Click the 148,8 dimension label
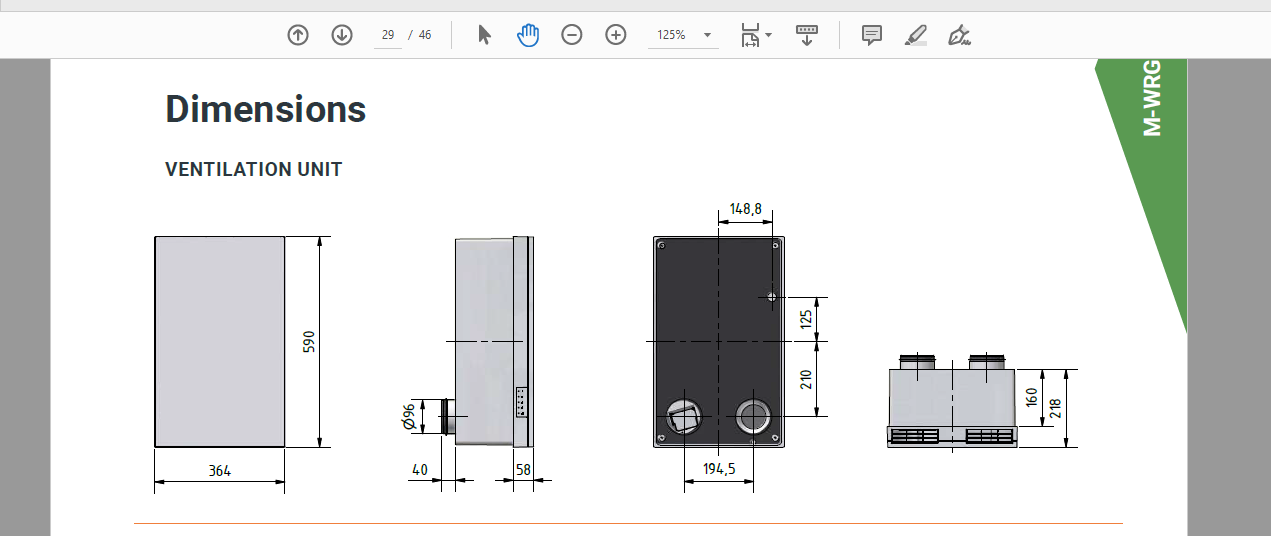 pos(746,209)
